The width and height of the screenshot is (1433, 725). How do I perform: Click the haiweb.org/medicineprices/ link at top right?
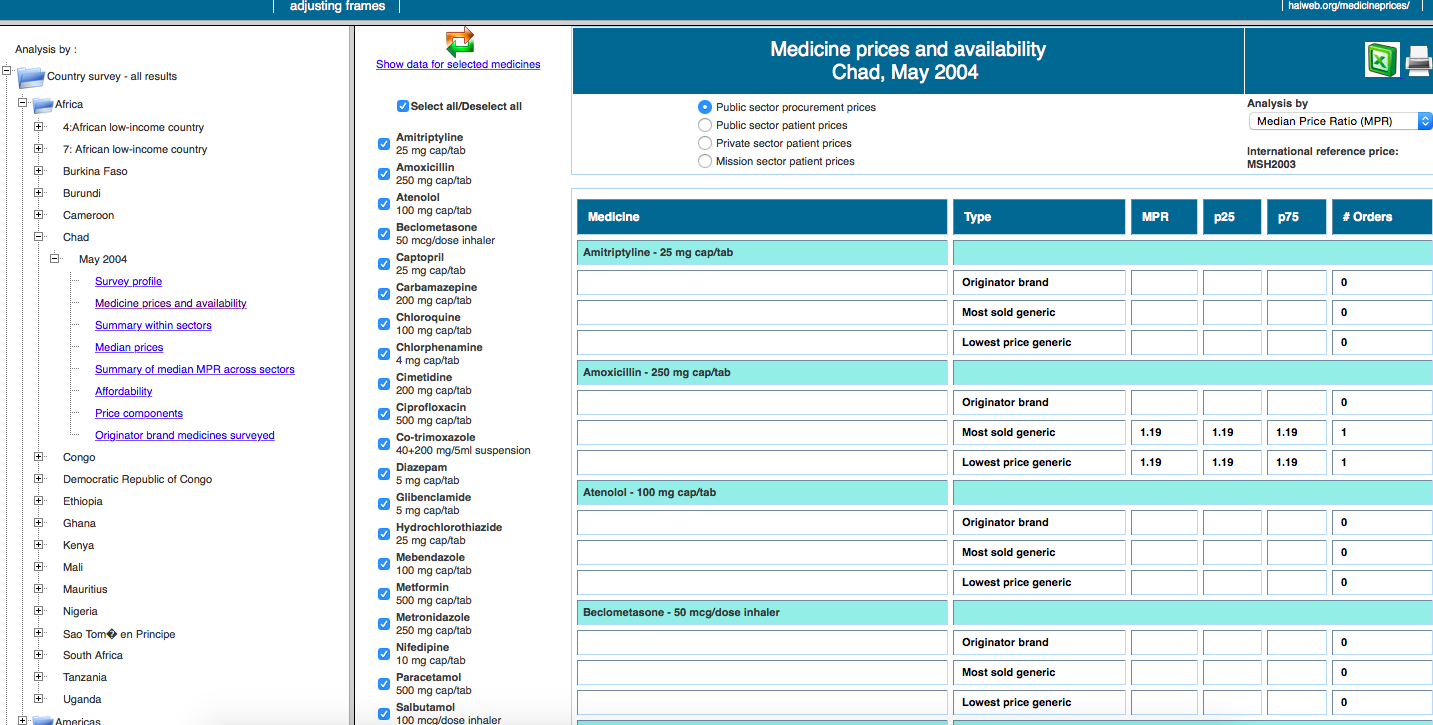click(x=1349, y=6)
